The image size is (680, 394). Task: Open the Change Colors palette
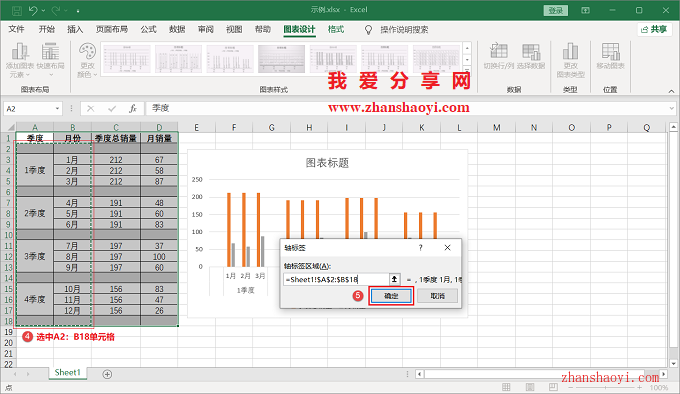click(87, 60)
